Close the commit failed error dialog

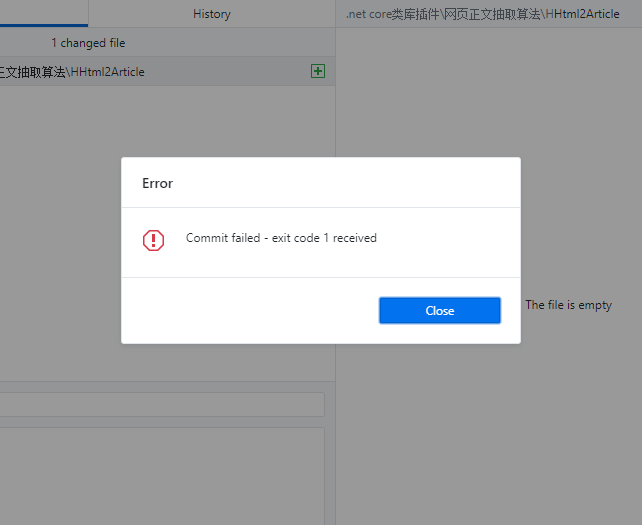(x=439, y=310)
